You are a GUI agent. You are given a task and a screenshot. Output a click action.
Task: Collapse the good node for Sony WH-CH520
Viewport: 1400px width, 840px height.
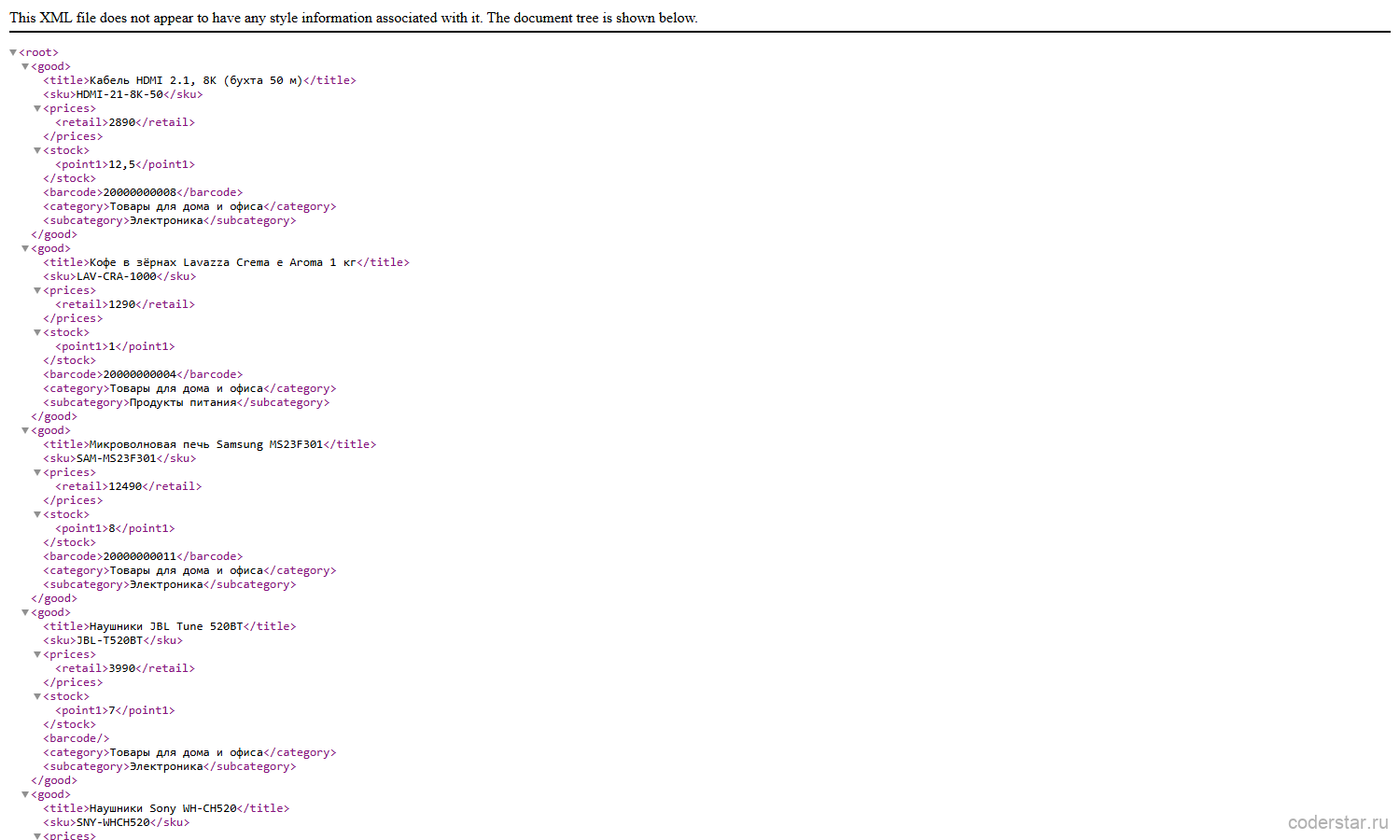pos(25,794)
